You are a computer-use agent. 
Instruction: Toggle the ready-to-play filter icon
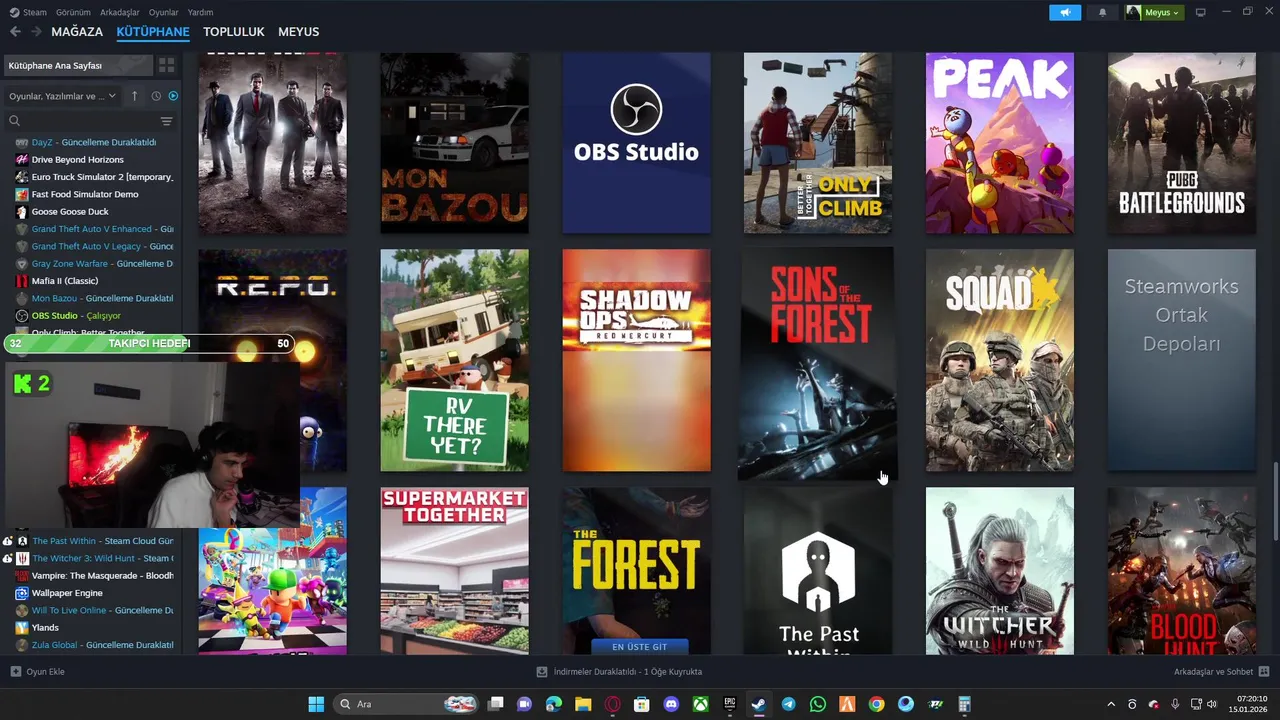173,96
